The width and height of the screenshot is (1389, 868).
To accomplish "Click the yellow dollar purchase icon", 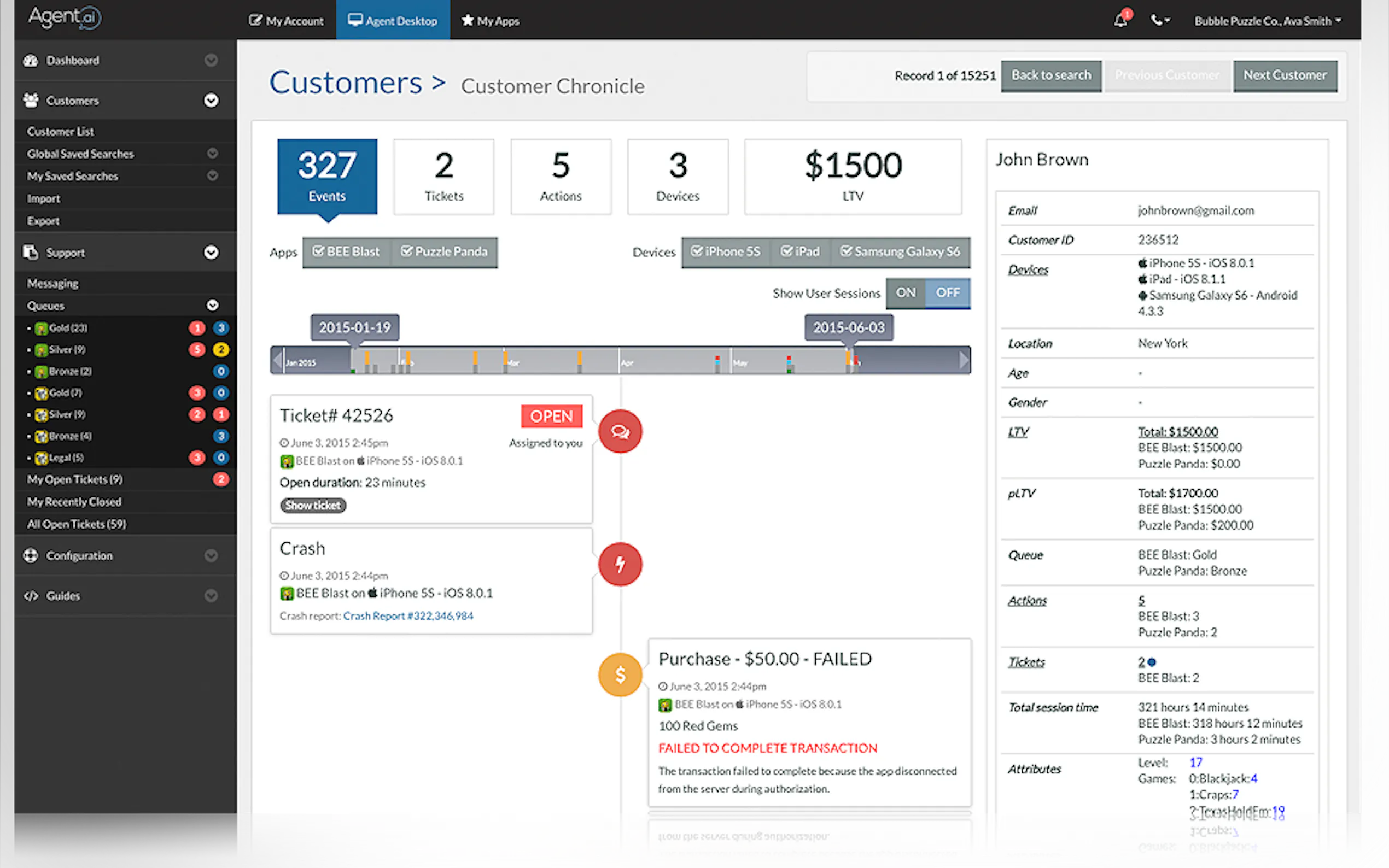I will point(620,675).
